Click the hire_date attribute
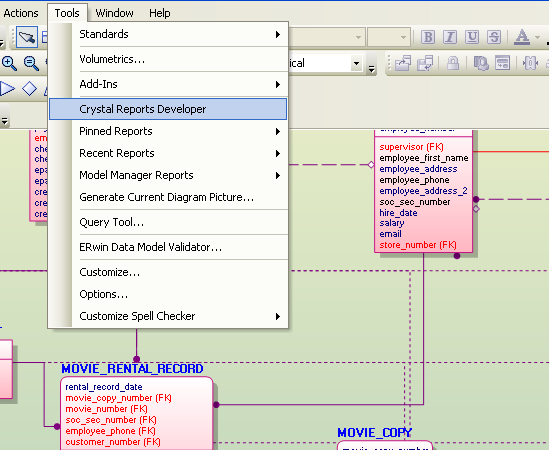 coord(398,213)
